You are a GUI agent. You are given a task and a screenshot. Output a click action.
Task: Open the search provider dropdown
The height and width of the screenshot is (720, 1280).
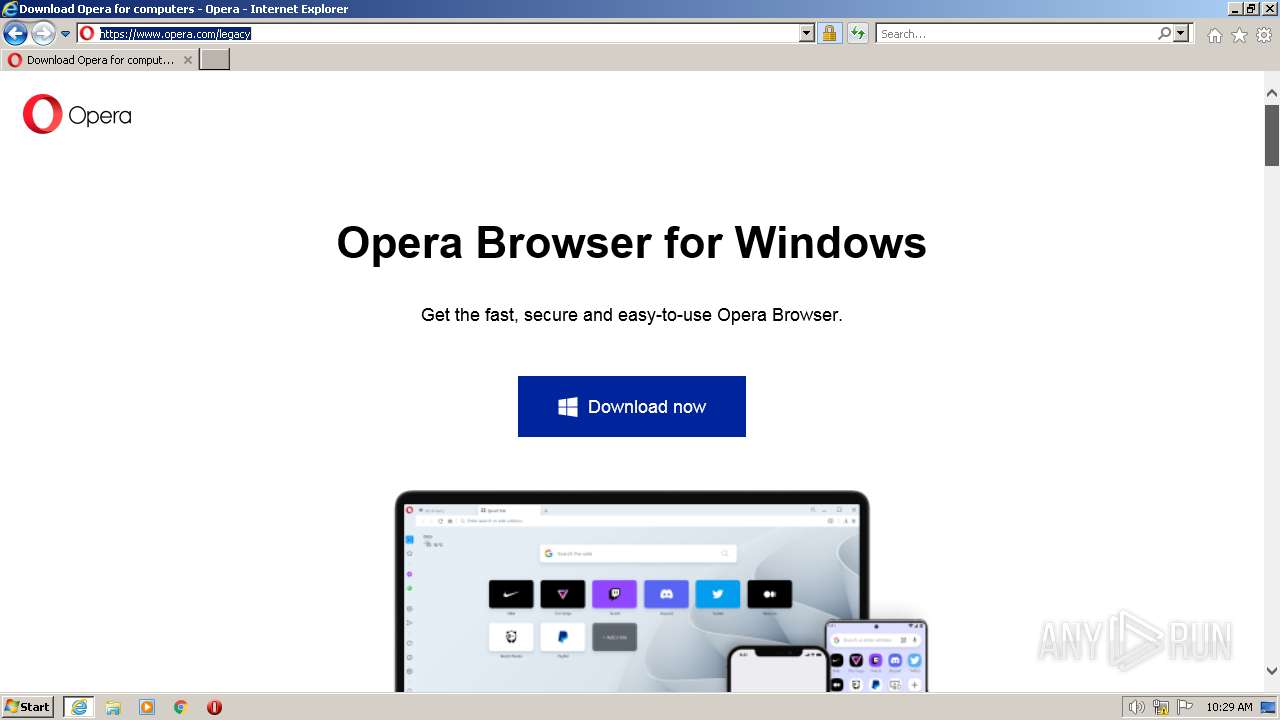click(x=1181, y=33)
